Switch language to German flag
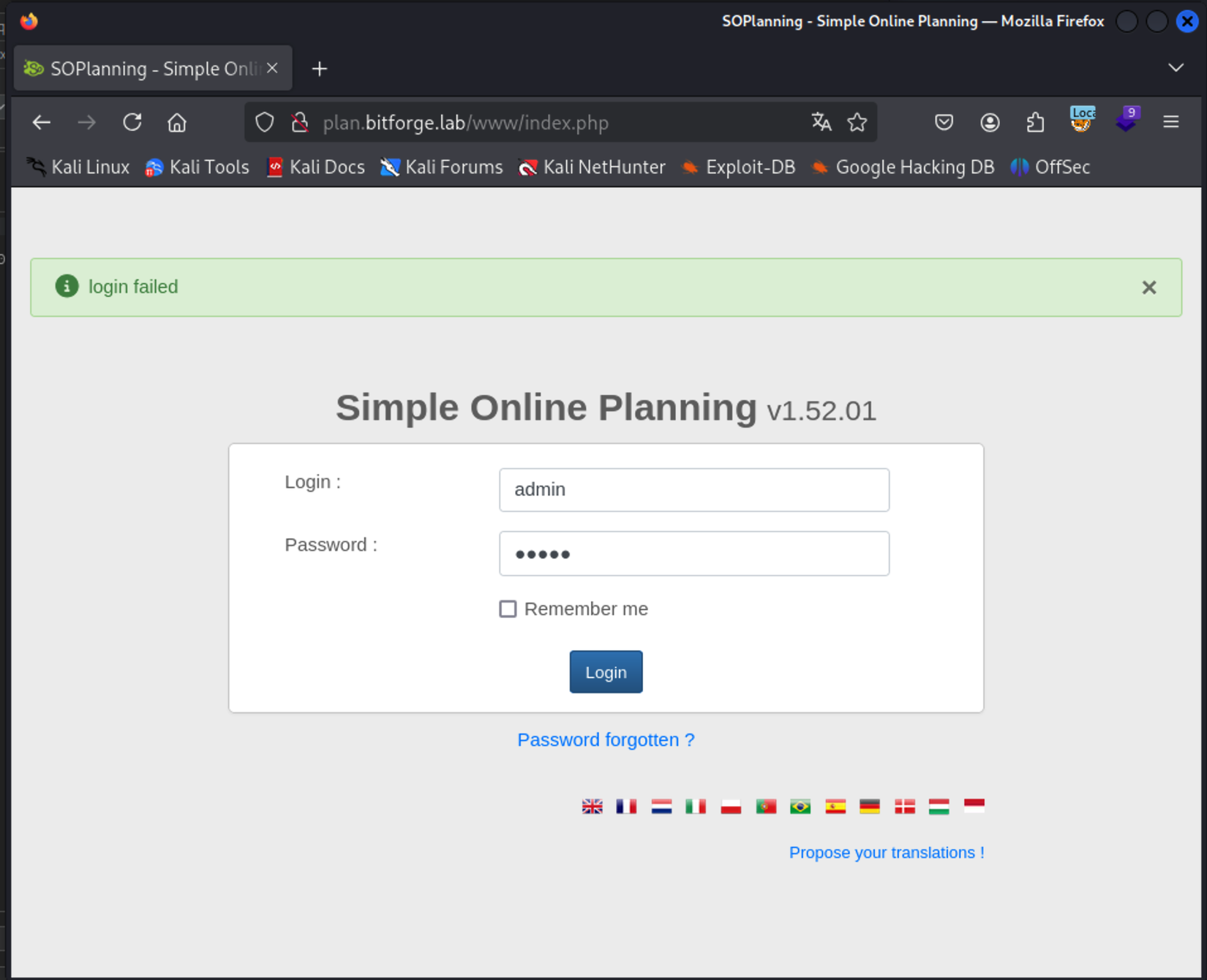This screenshot has width=1207, height=980. (x=870, y=807)
